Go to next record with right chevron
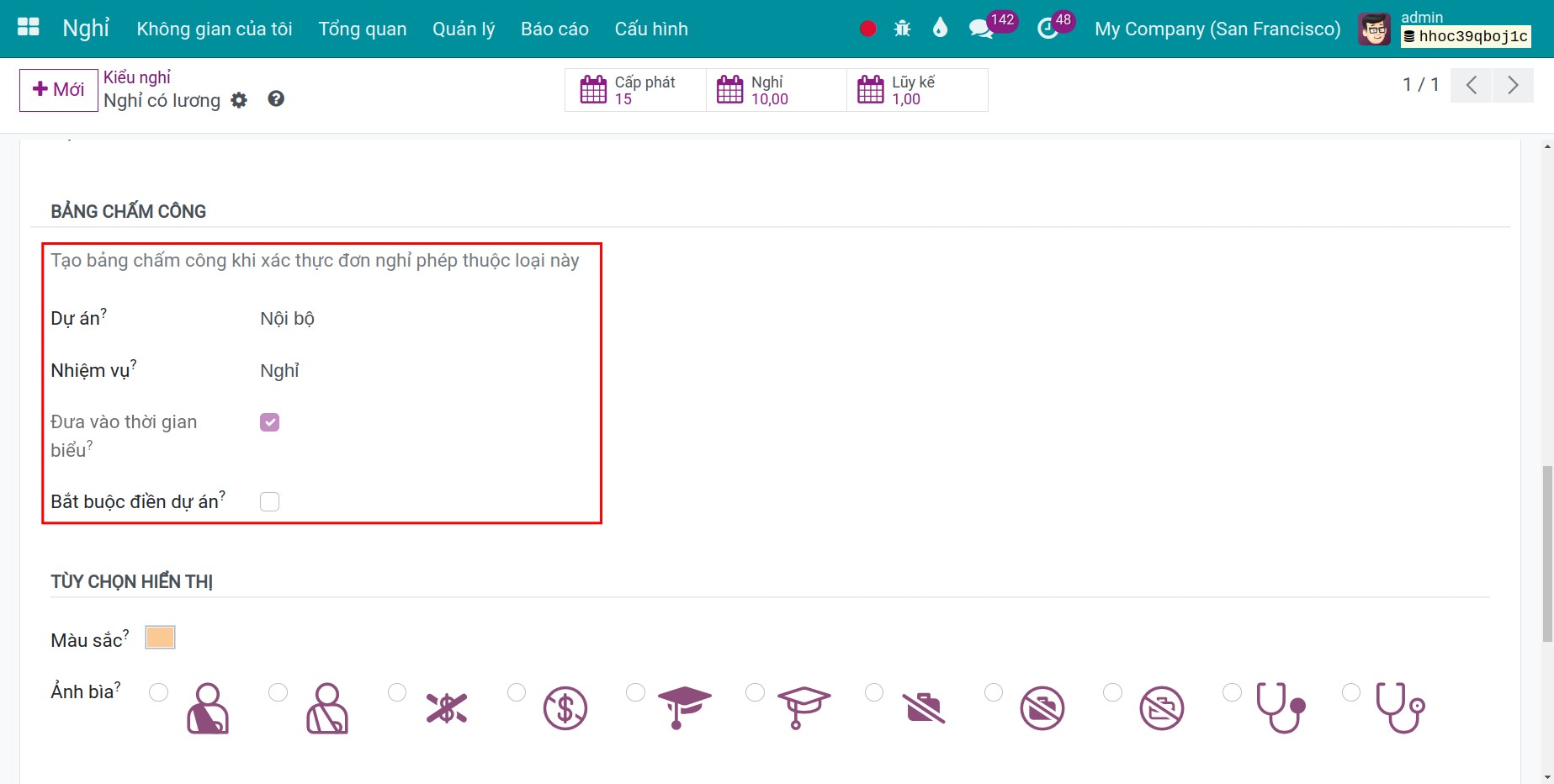 pyautogui.click(x=1513, y=85)
